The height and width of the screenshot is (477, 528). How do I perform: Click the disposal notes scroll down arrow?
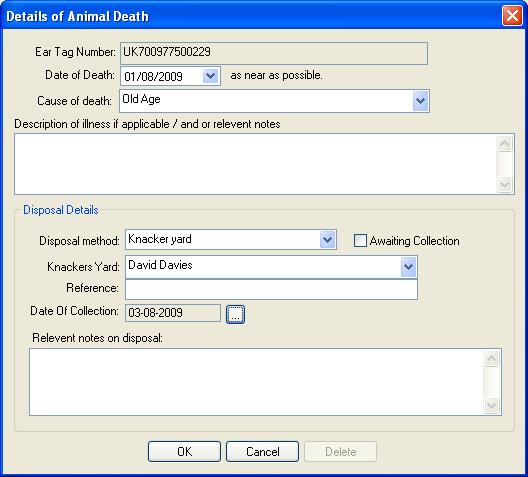(492, 405)
